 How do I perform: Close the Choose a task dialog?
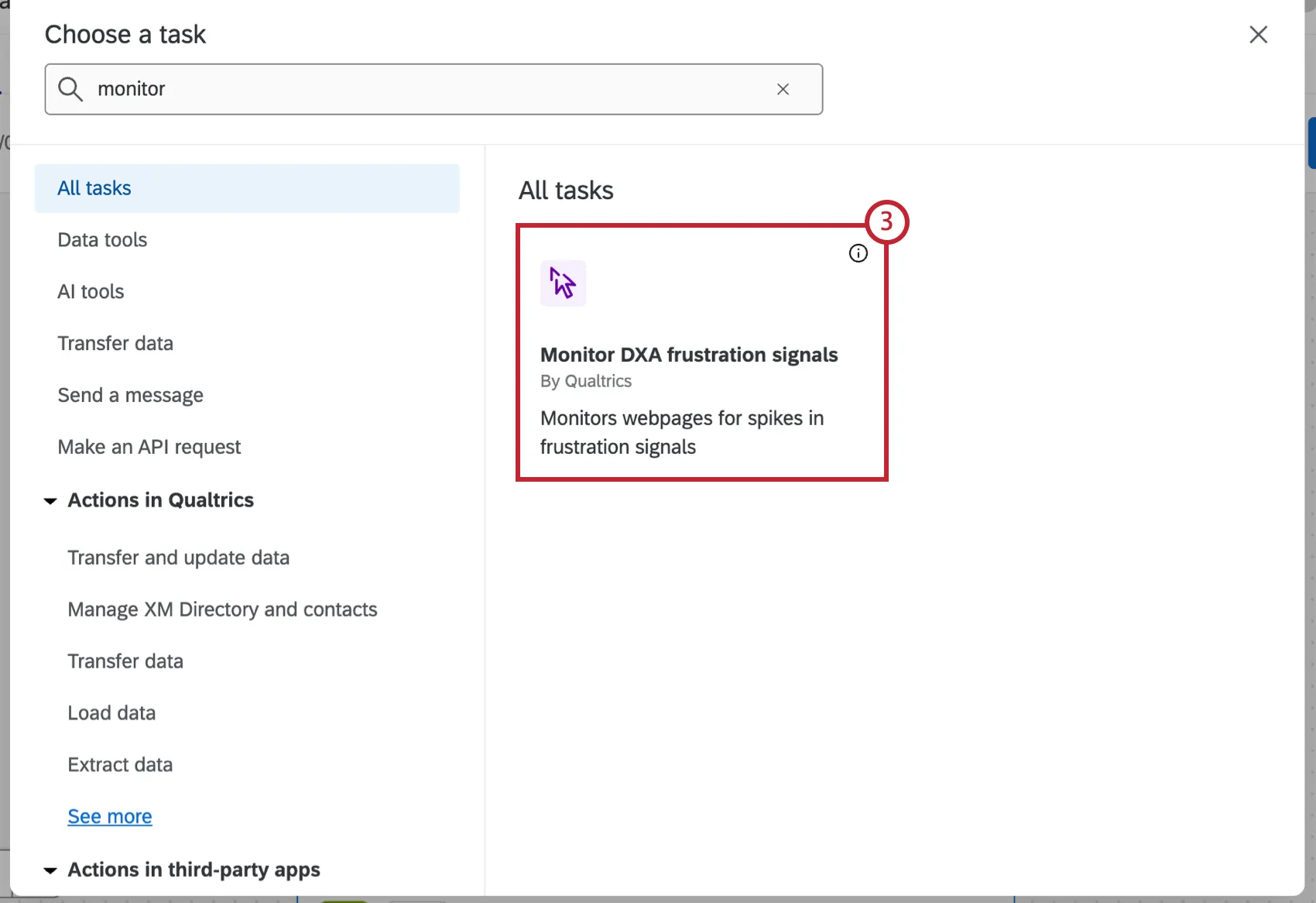(1258, 34)
